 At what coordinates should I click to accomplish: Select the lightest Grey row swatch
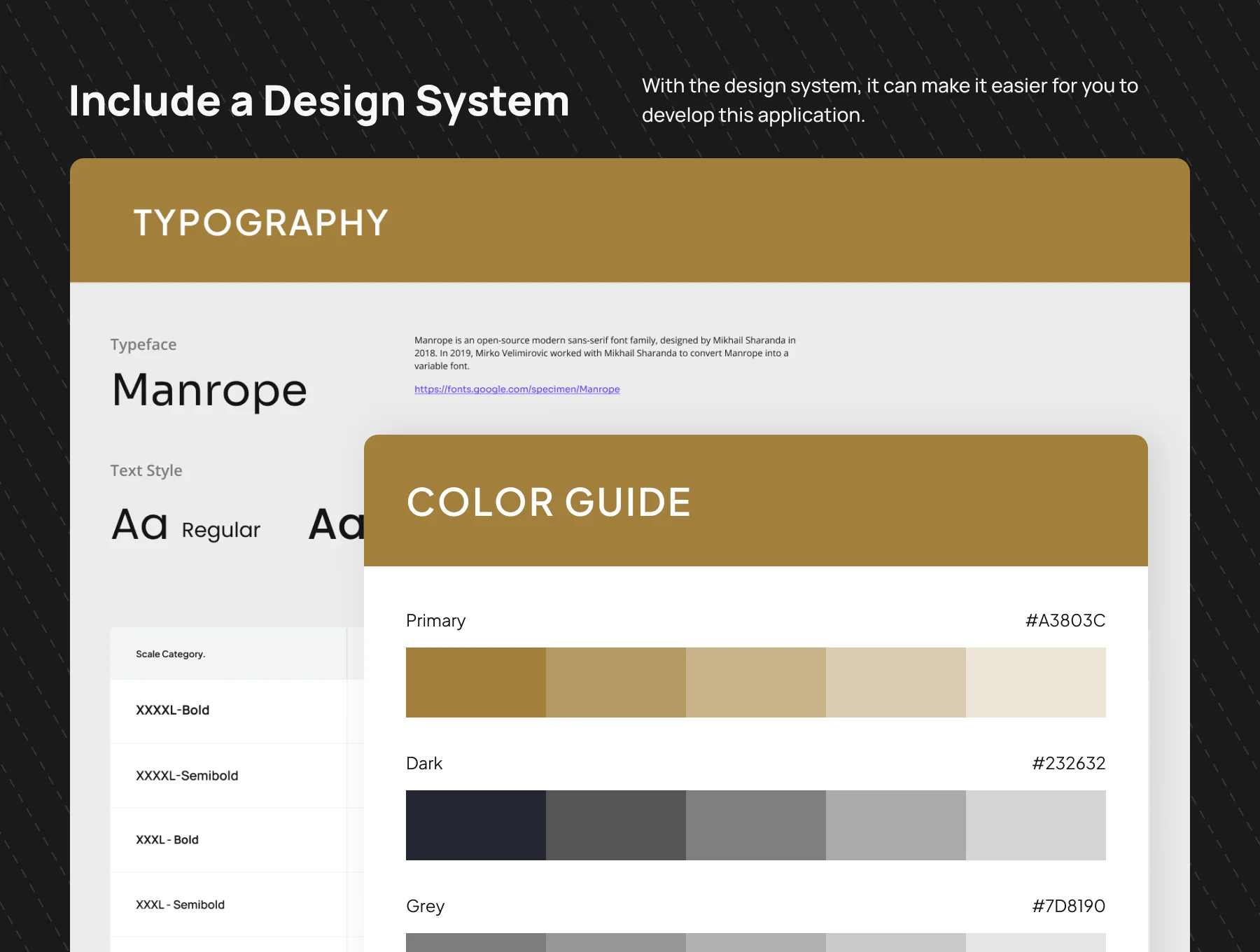pos(1036,942)
